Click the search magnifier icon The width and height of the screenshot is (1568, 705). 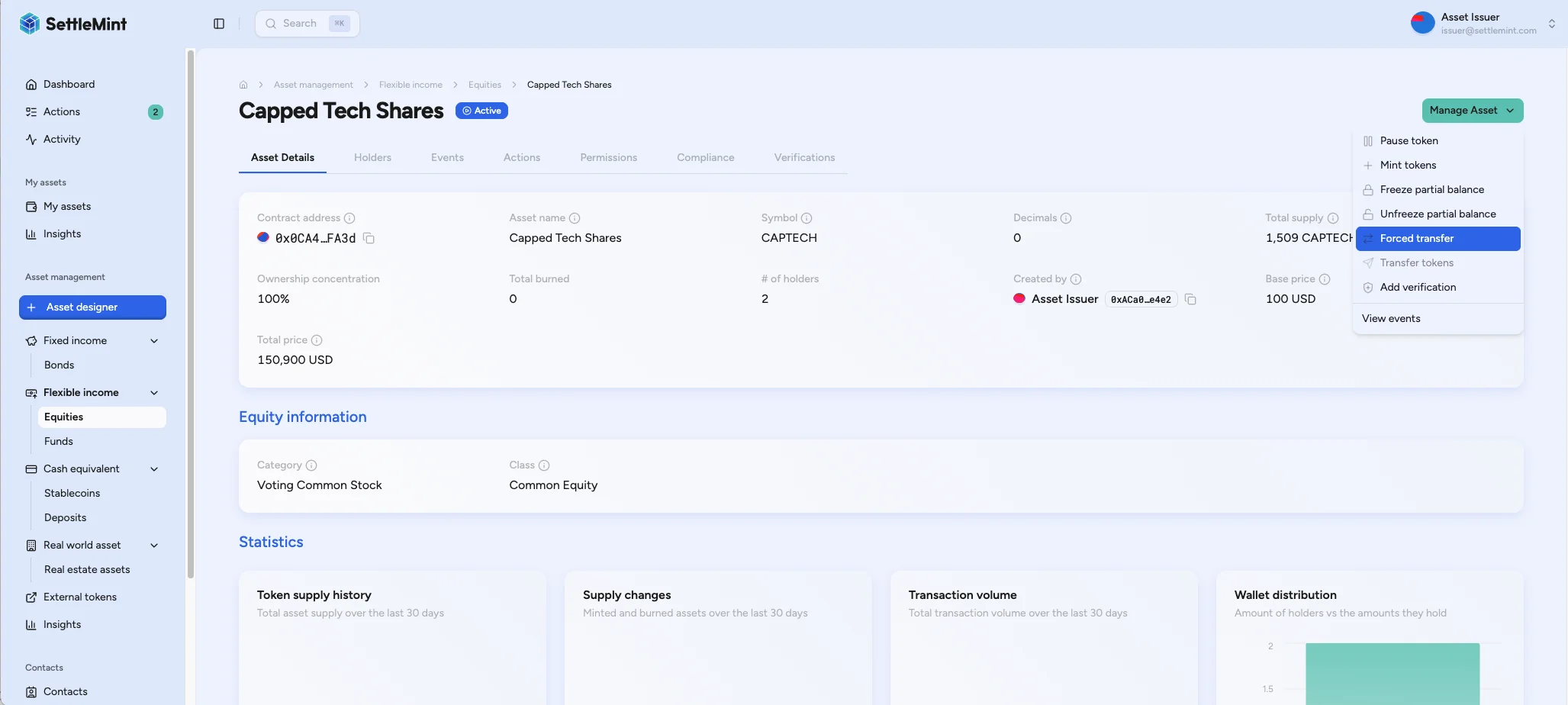click(x=271, y=24)
